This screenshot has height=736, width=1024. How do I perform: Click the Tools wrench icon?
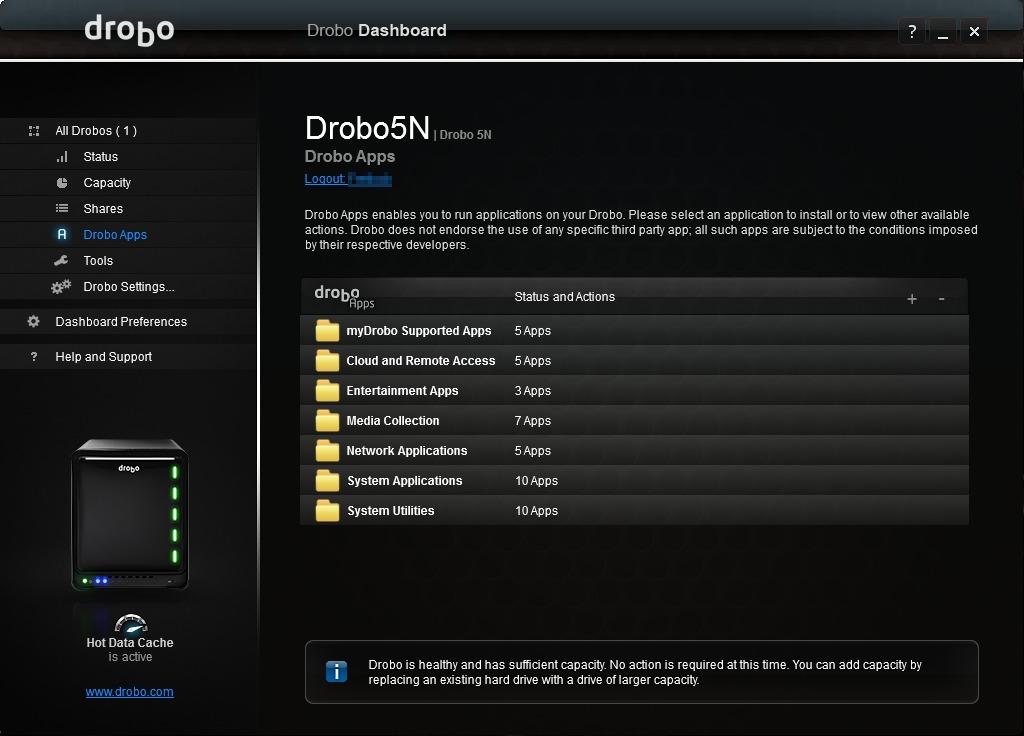[x=61, y=261]
